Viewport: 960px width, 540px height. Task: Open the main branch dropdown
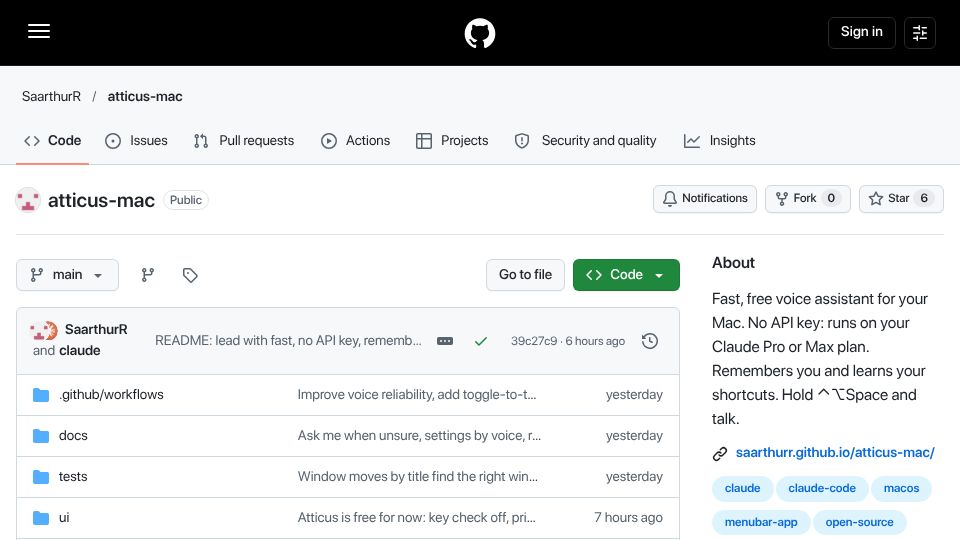[67, 275]
